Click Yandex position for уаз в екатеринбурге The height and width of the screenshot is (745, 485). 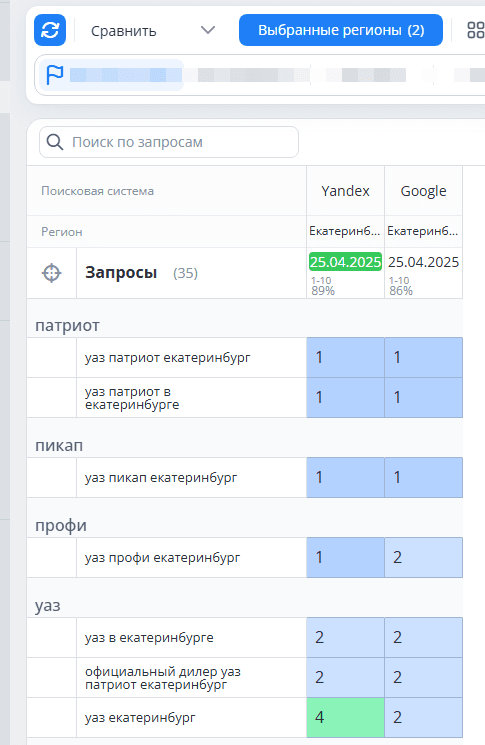tap(345, 638)
